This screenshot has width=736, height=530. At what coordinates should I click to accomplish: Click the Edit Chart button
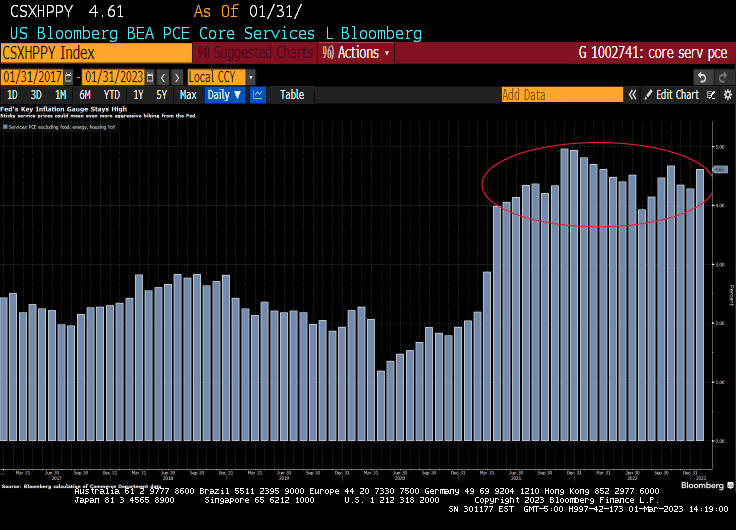click(x=670, y=95)
